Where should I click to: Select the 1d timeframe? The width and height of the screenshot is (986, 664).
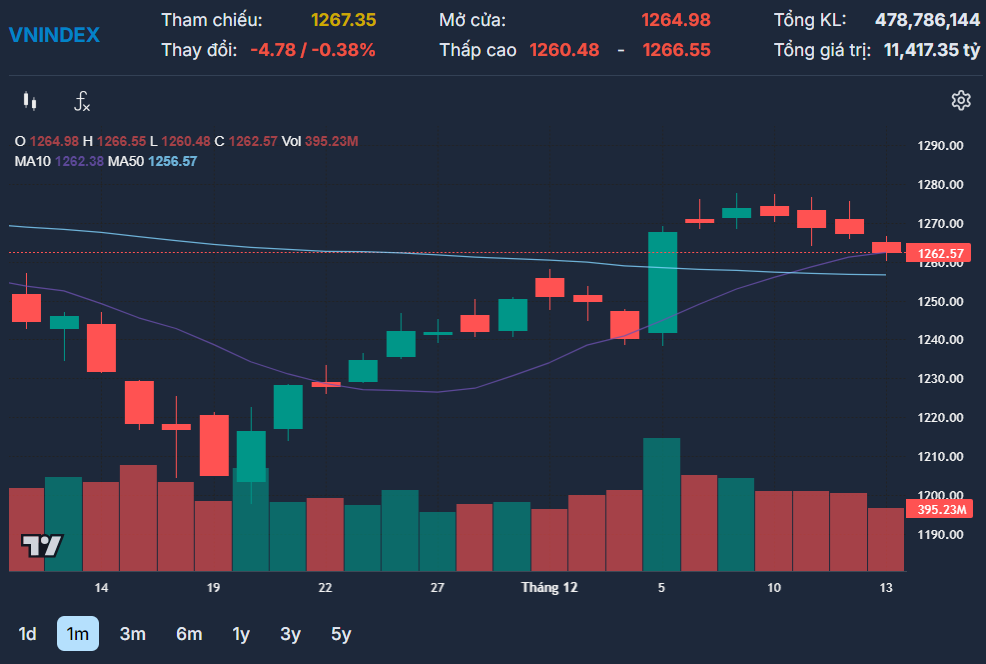click(28, 634)
